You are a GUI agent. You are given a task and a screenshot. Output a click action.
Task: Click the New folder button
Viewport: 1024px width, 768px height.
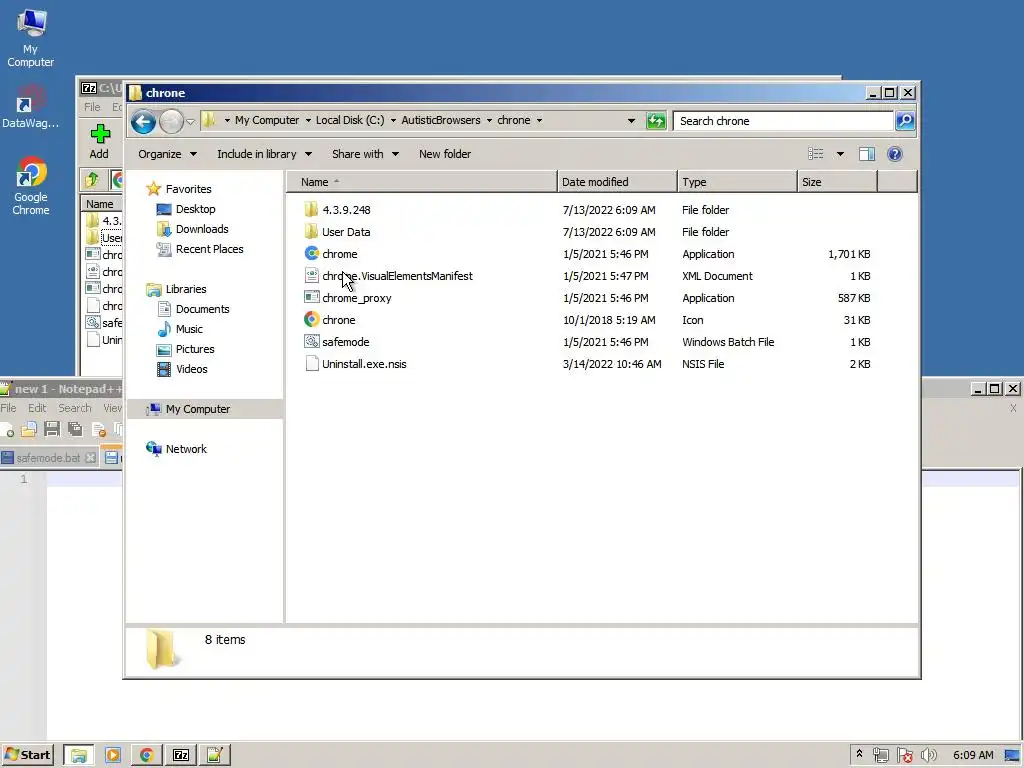coord(445,154)
